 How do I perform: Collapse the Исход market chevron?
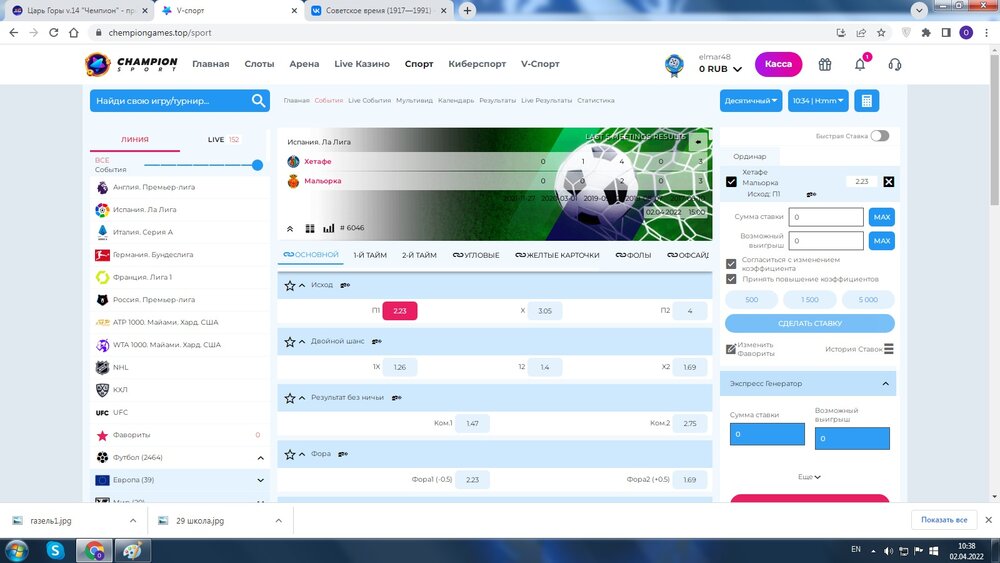point(302,286)
